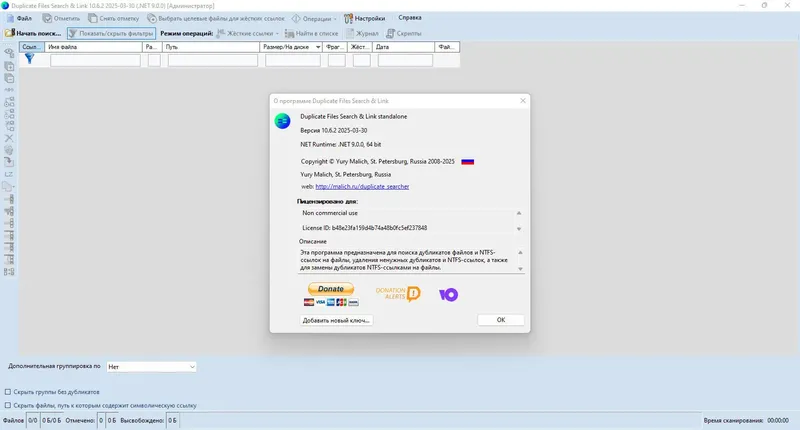Open the Файл menu
This screenshot has height=430, width=800.
pyautogui.click(x=19, y=18)
